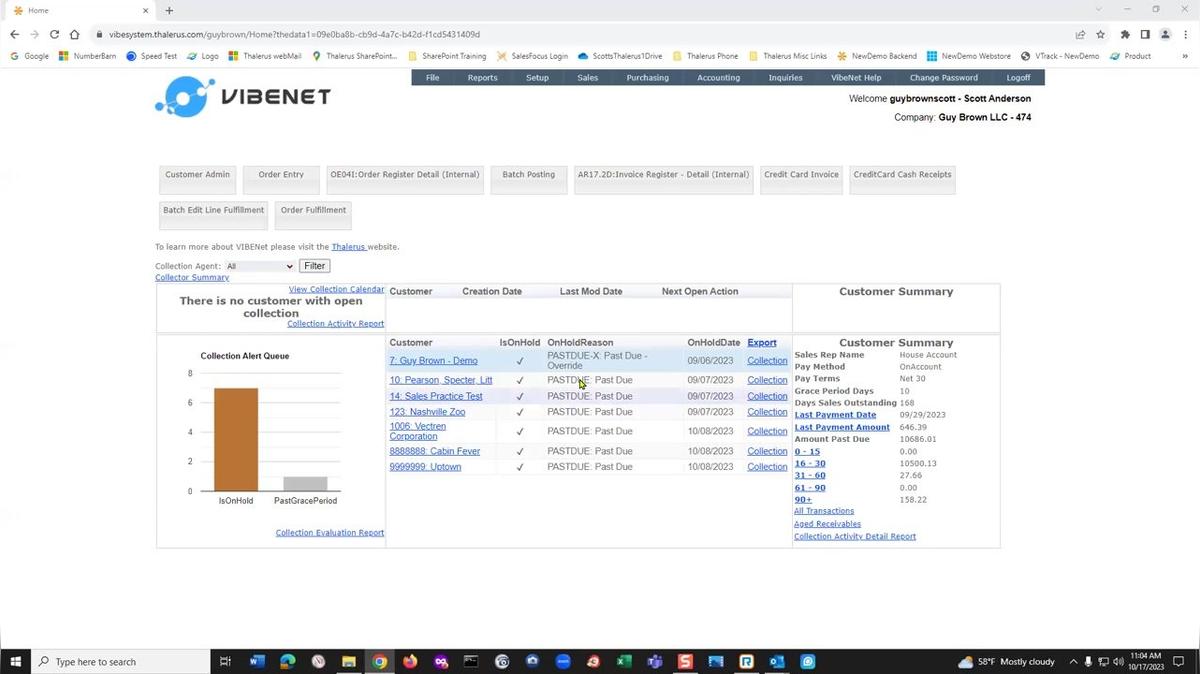The width and height of the screenshot is (1200, 674).
Task: Open the browser extensions puzzle icon
Action: (x=1125, y=34)
